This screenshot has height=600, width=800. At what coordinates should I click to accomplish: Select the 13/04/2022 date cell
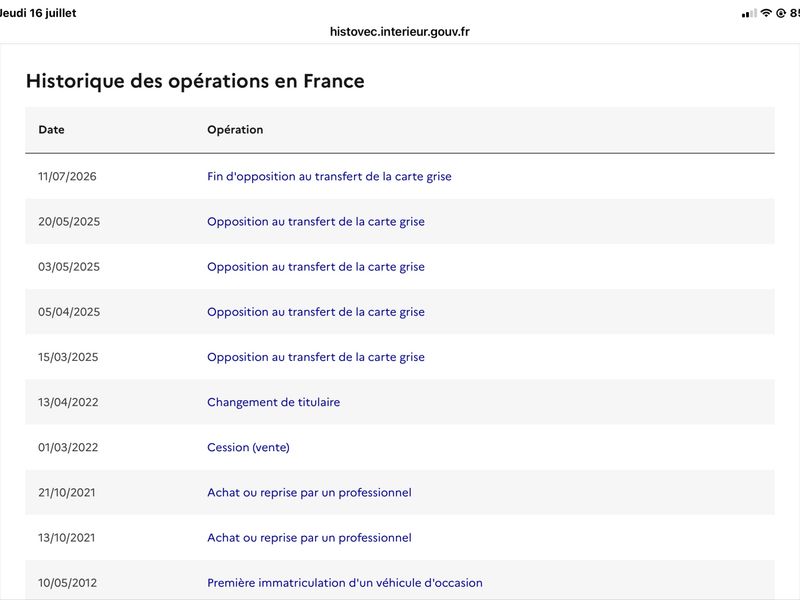(x=68, y=402)
